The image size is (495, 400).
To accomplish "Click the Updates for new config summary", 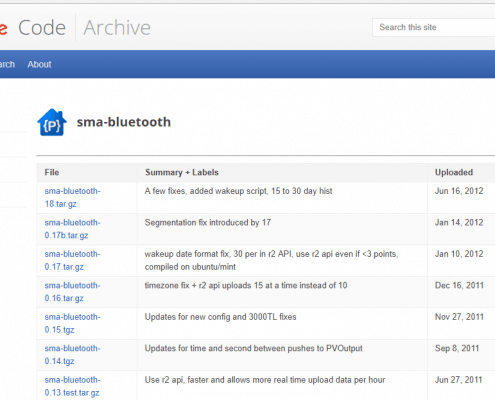I will pos(220,317).
